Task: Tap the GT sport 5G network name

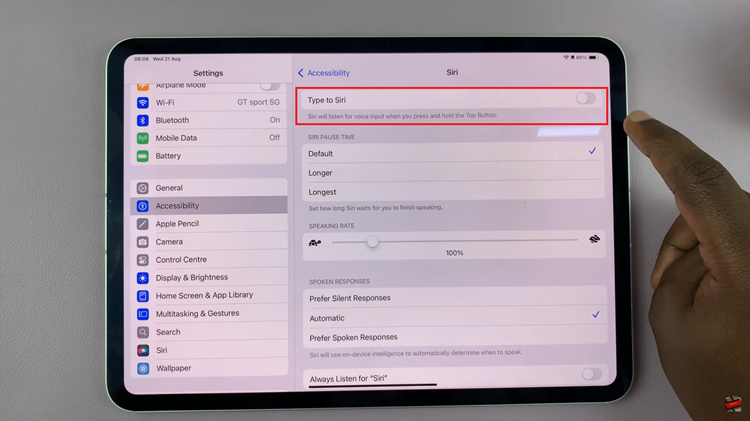Action: (x=258, y=102)
